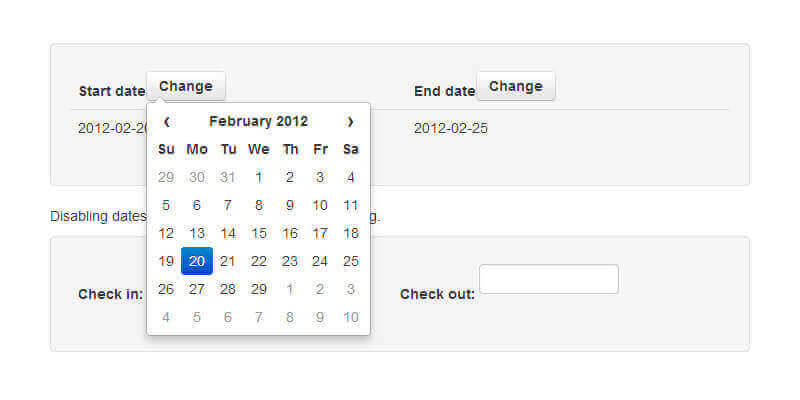Image resolution: width=800 pixels, height=400 pixels.
Task: Select February 3 in the calendar
Action: [320, 177]
